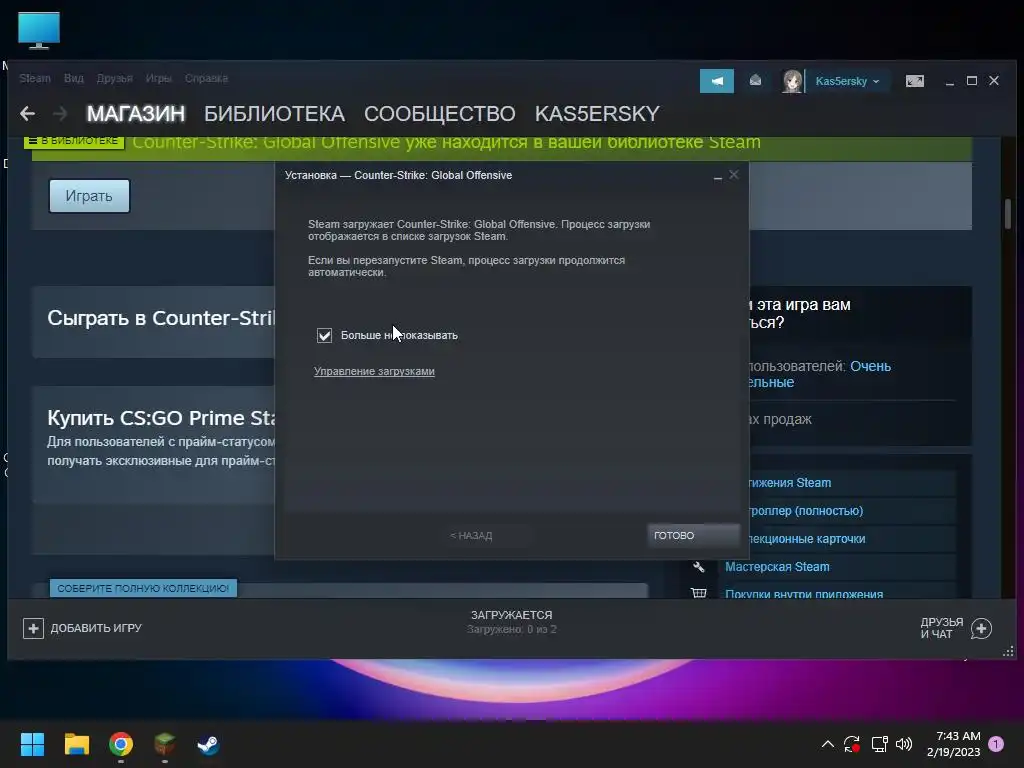Screen dimensions: 1024x768
Task: Click ДОБАВИТЬ ИГРУ label
Action: (x=96, y=628)
